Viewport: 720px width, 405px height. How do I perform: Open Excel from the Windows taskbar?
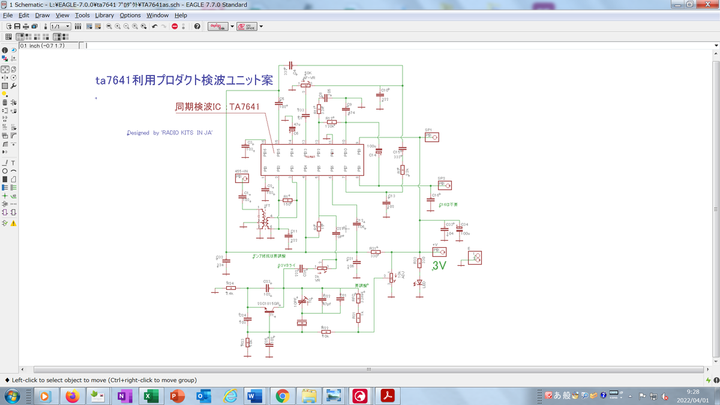152,396
